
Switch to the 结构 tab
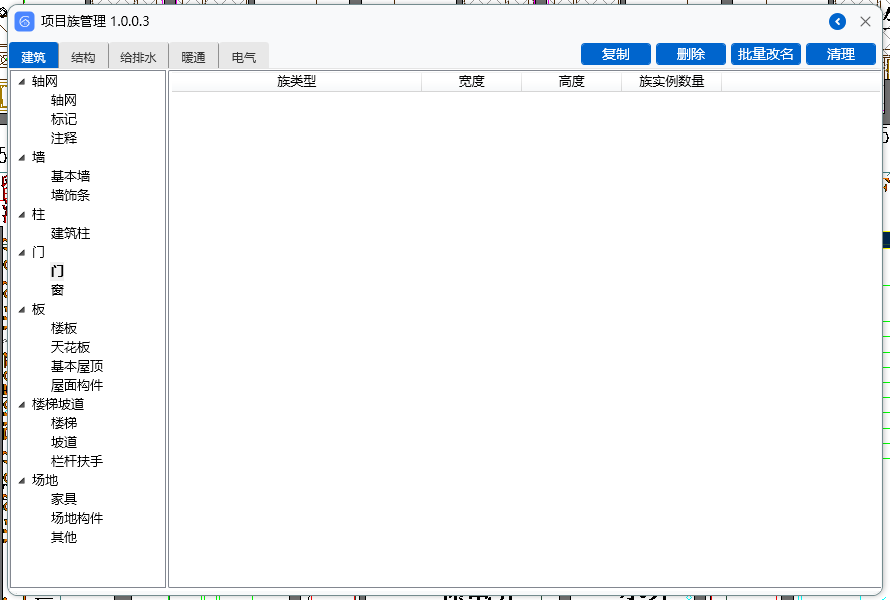tap(83, 58)
